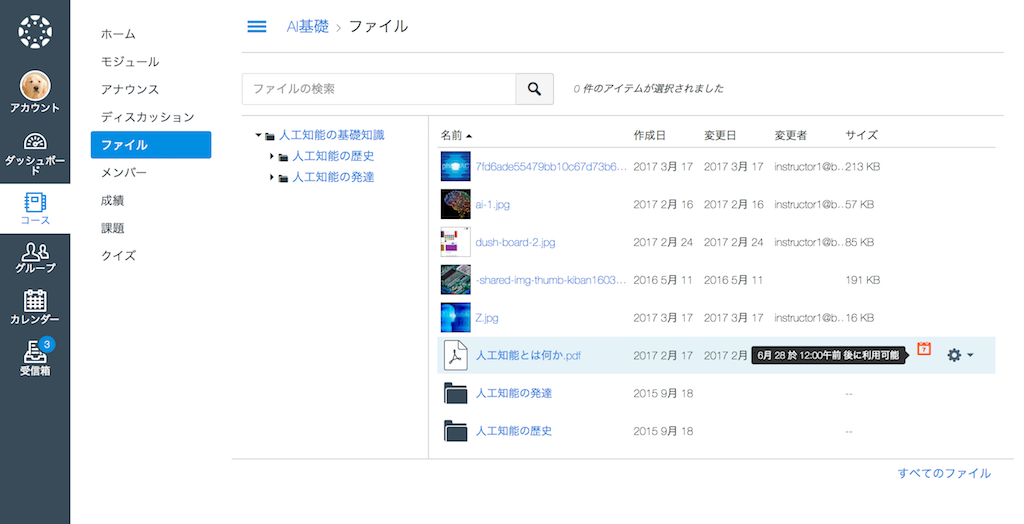Sort by 変更日 column header

[720, 135]
